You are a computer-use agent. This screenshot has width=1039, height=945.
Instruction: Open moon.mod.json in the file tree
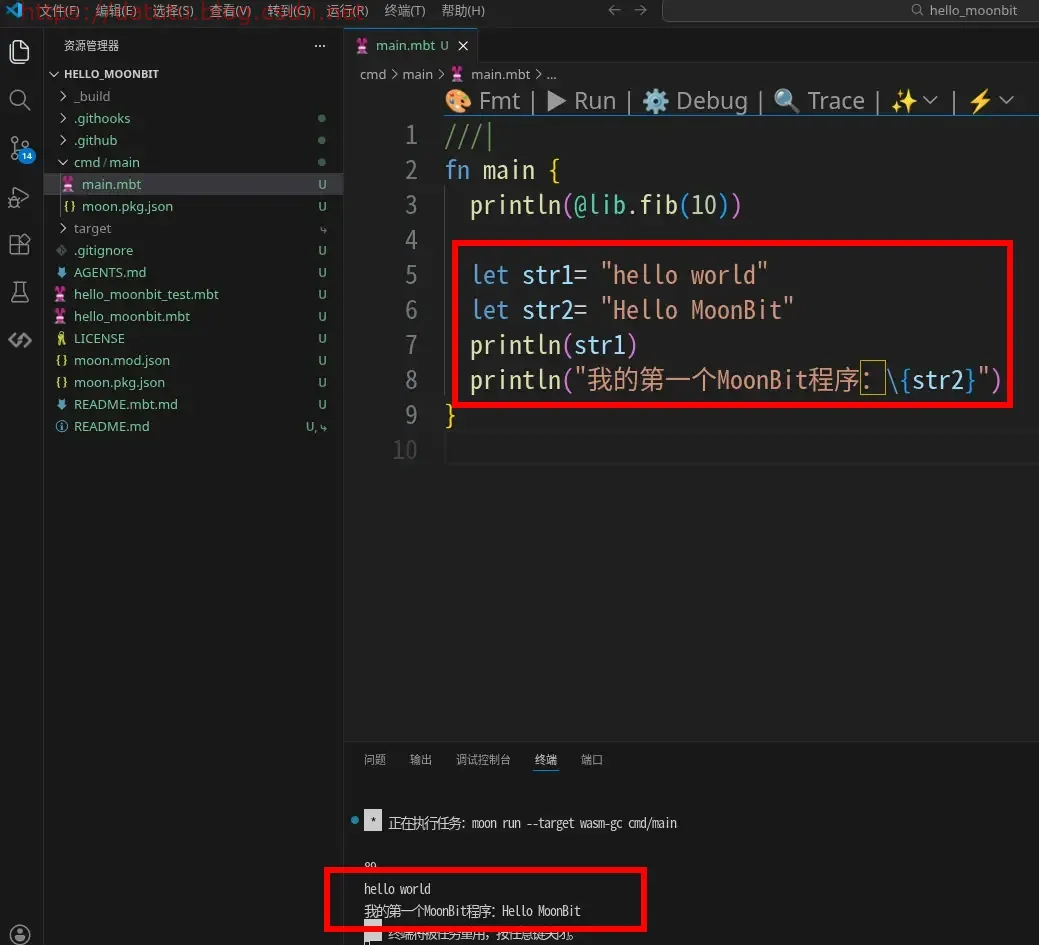pyautogui.click(x=121, y=360)
